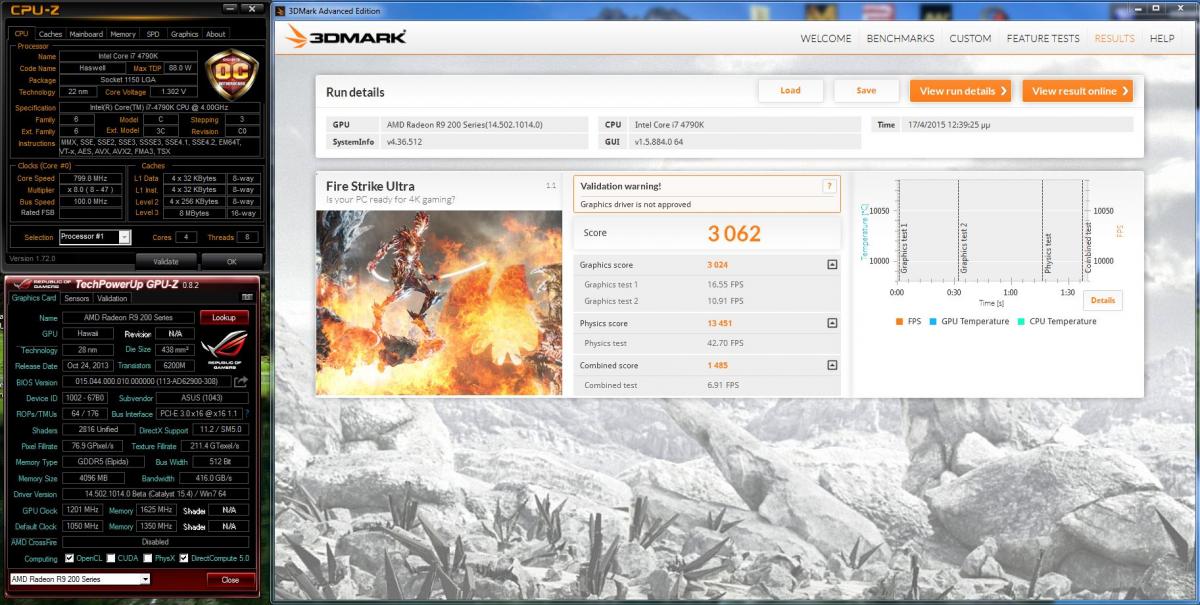The width and height of the screenshot is (1200, 605).
Task: Toggle CUDA checkbox in GPU-Z
Action: [x=109, y=558]
